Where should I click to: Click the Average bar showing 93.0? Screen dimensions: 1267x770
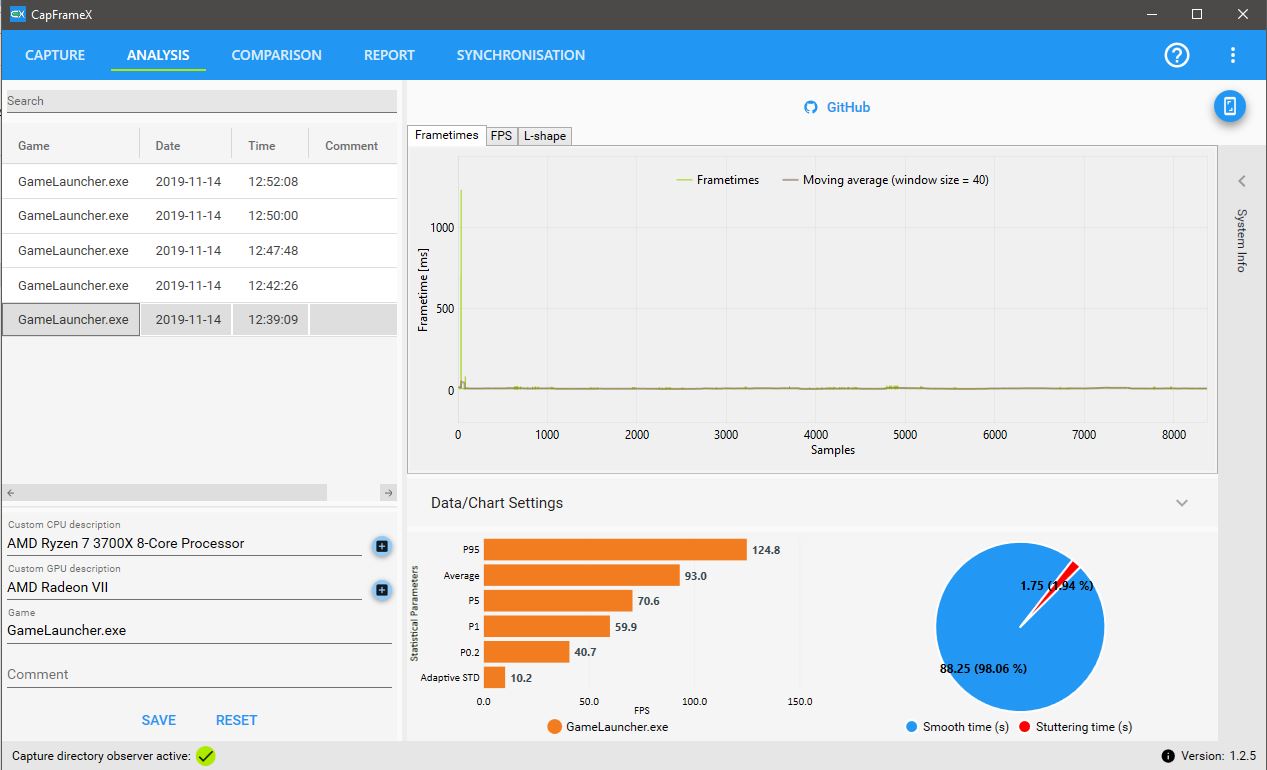click(582, 575)
